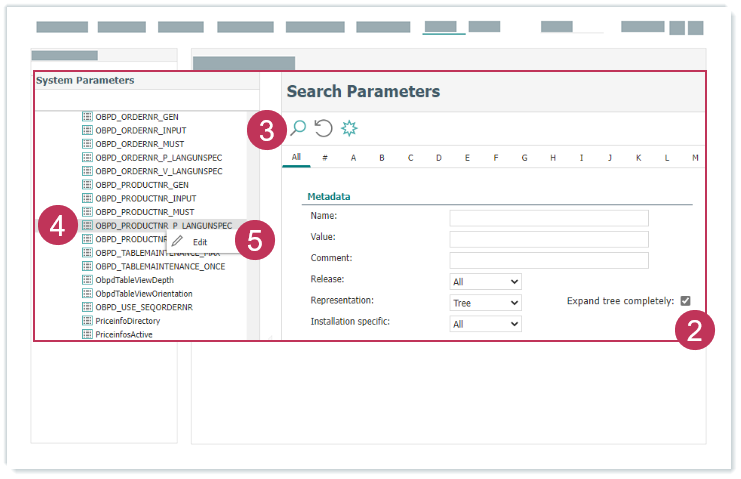
Task: Select the PriceinfosActive parameter
Action: [x=127, y=334]
